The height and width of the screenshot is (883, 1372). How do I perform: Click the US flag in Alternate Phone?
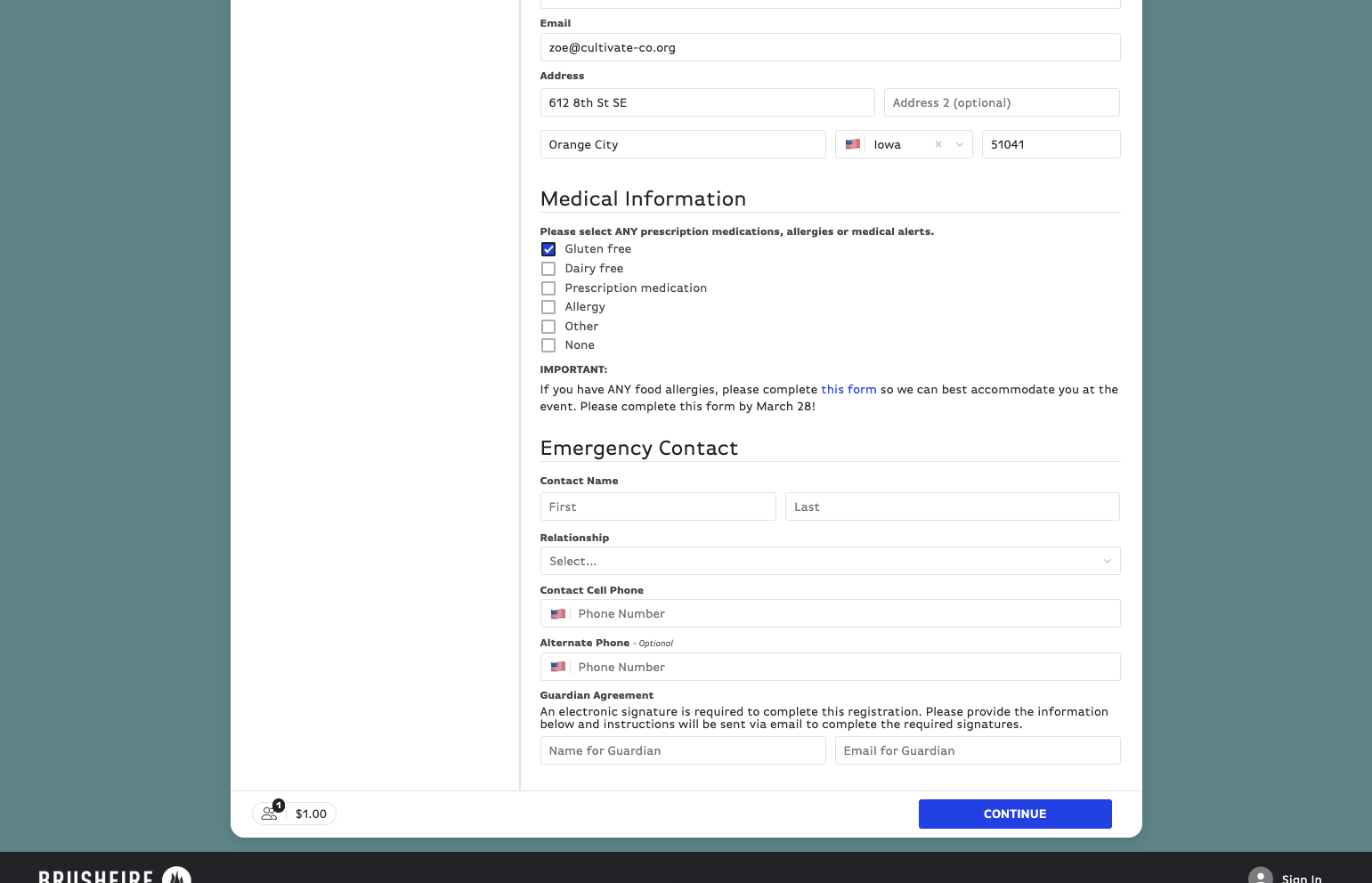[558, 667]
